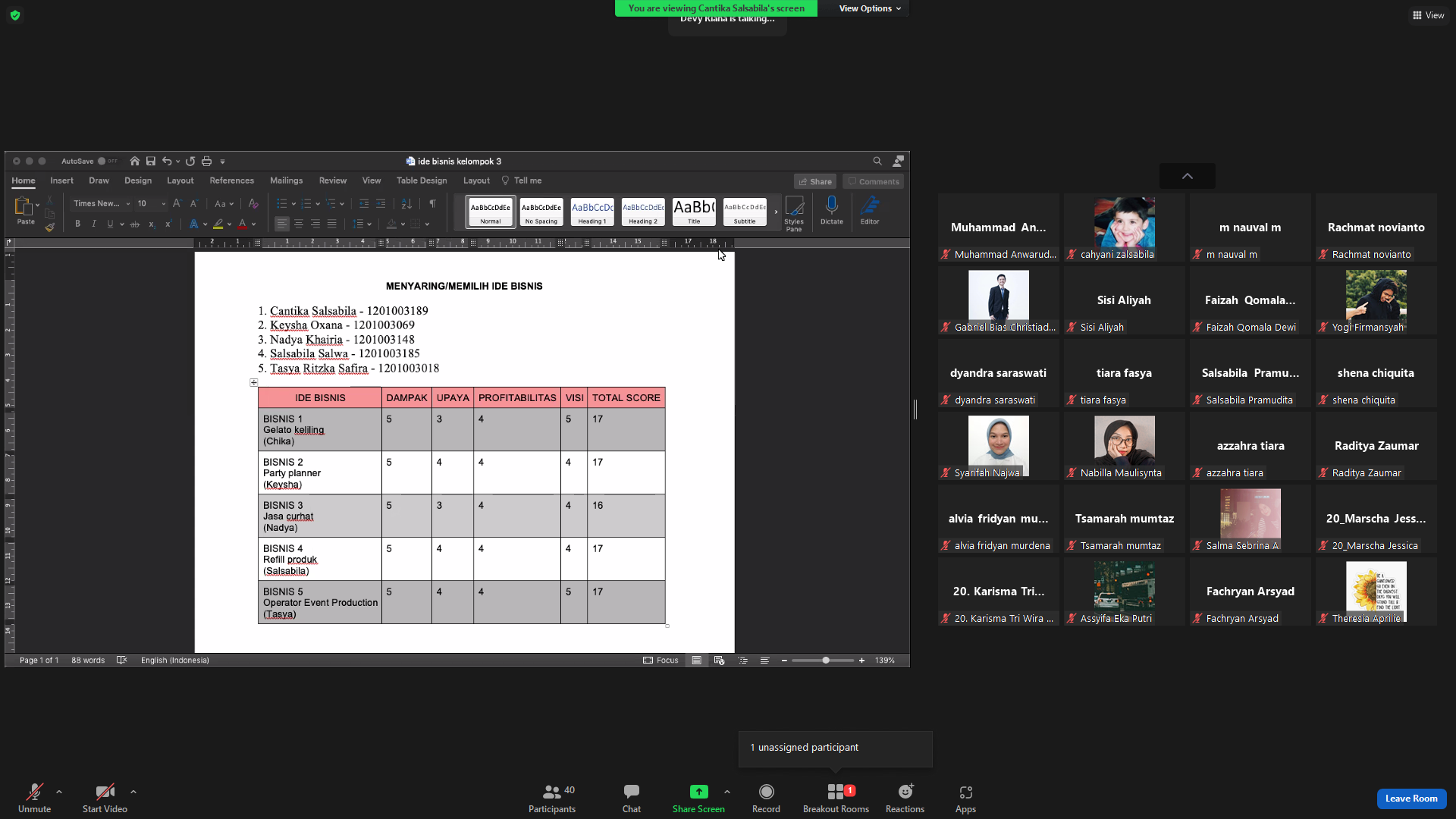Increase paragraph indent

(381, 203)
